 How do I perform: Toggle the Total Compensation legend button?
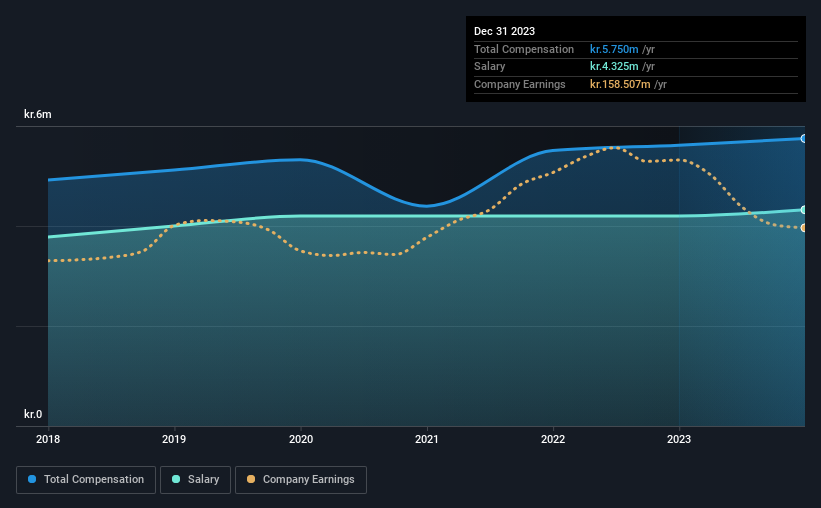86,480
